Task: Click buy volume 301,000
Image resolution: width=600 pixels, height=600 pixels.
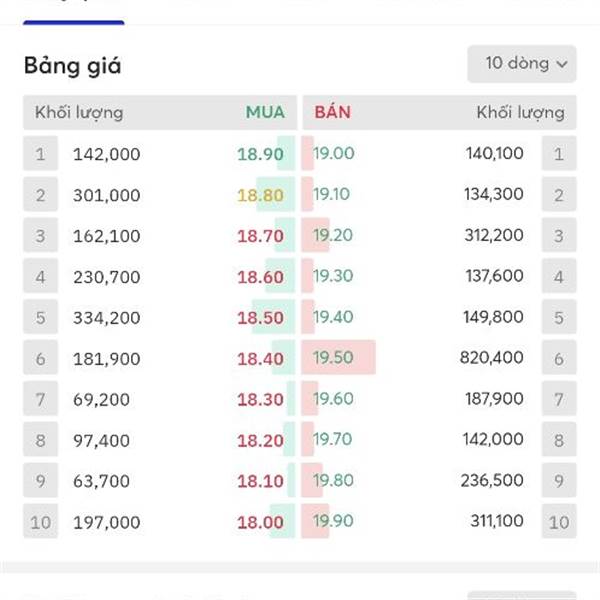Action: coord(106,195)
